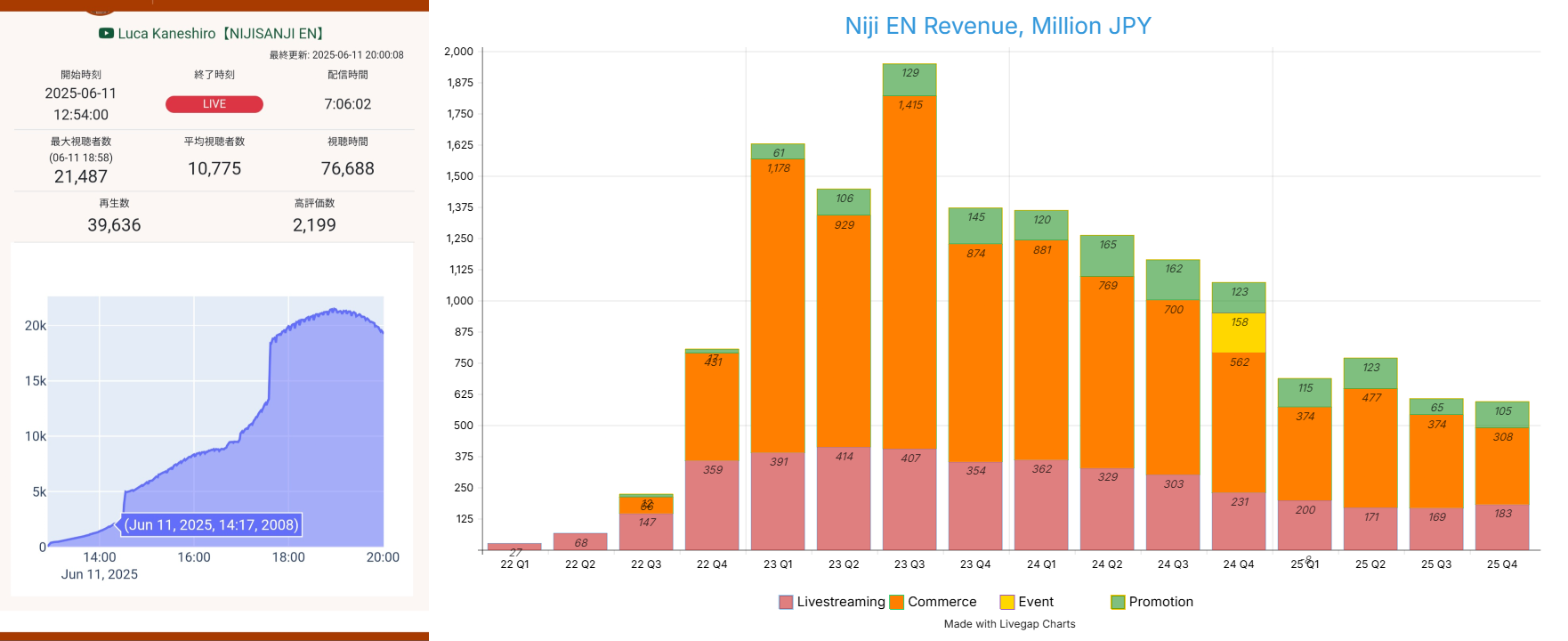Toggle the Livestreaming legend label

(x=841, y=602)
